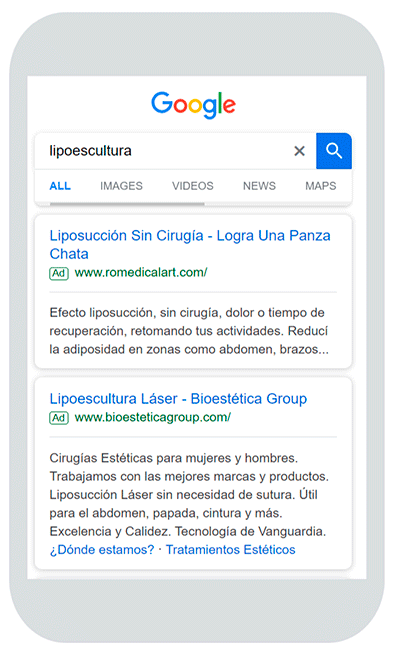Image resolution: width=400 pixels, height=660 pixels.
Task: Click the Google logo
Action: [x=193, y=105]
